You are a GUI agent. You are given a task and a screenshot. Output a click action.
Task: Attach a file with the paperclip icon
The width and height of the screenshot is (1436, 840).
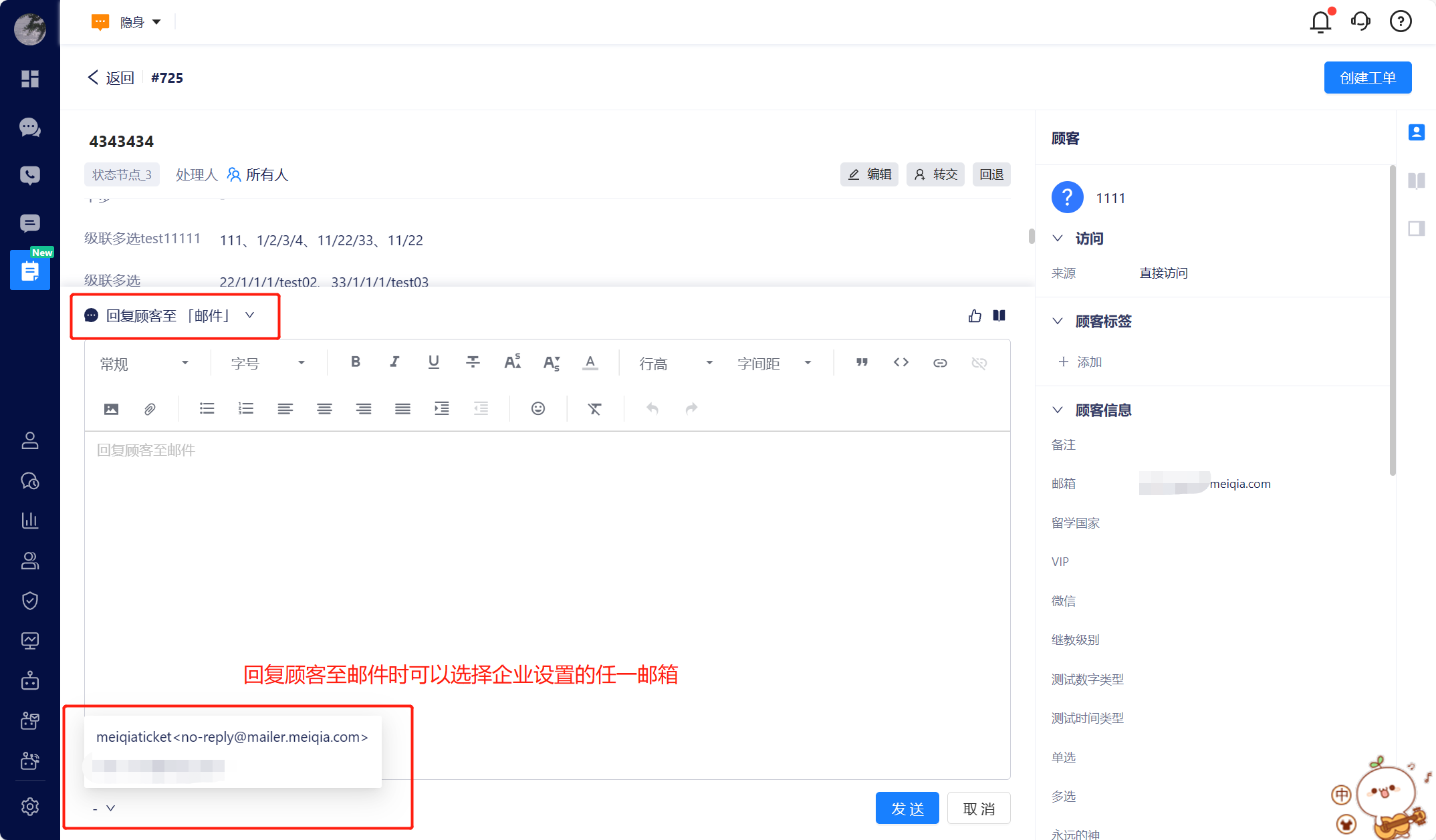coord(150,408)
